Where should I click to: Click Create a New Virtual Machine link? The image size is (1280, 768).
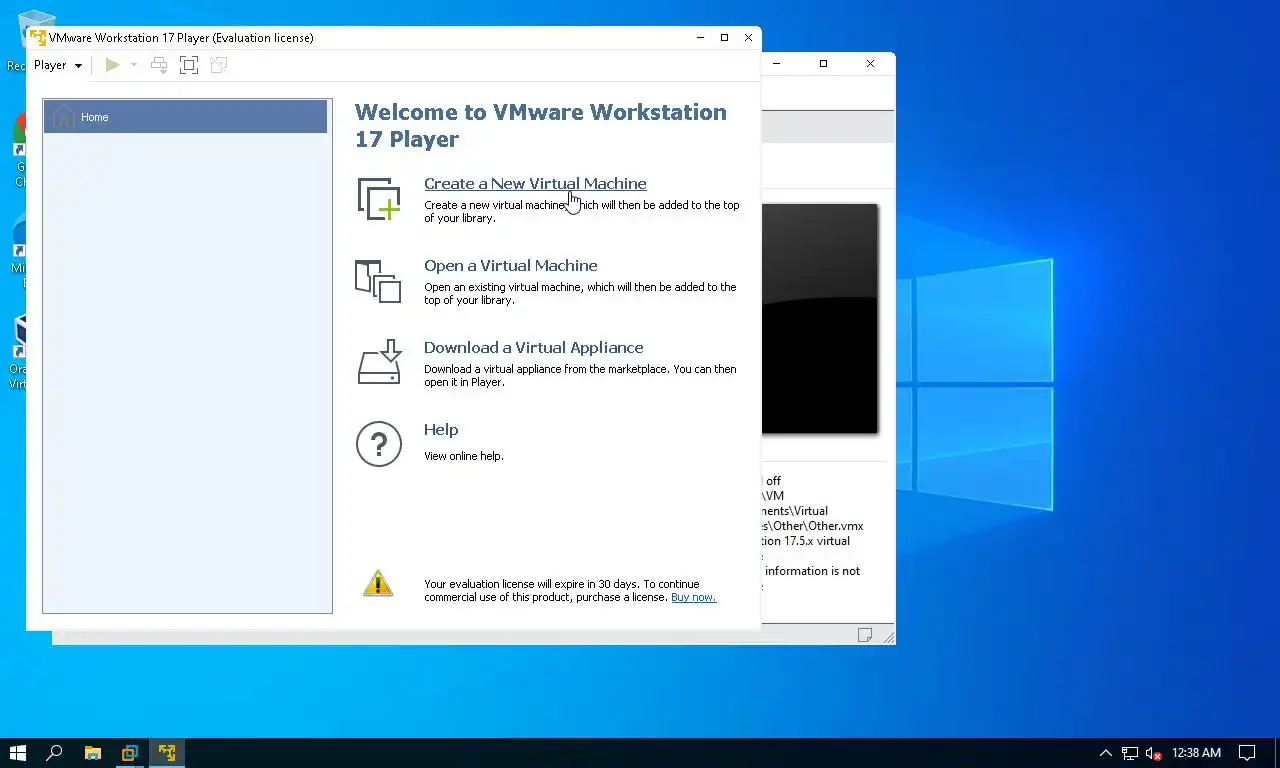[x=535, y=183]
